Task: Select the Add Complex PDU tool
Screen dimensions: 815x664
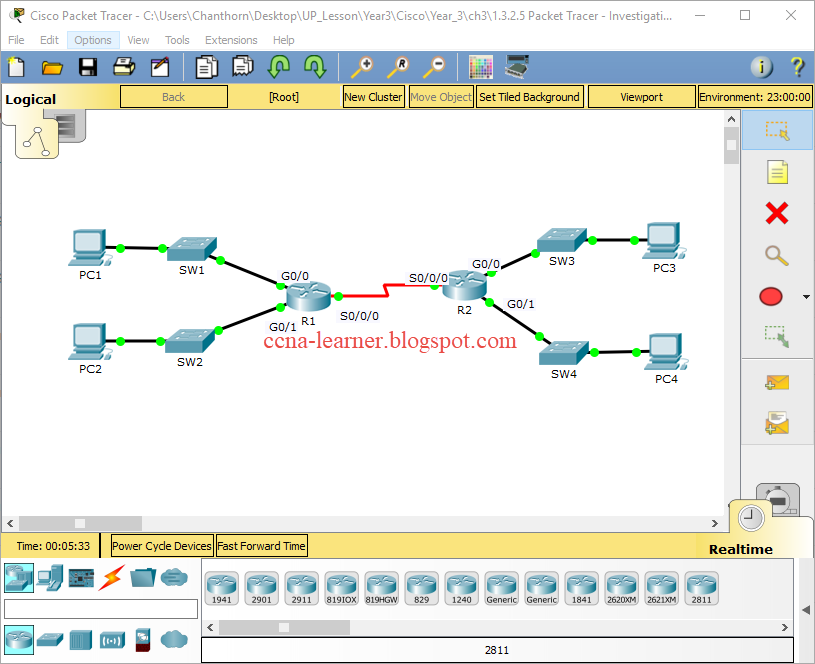Action: (x=778, y=423)
